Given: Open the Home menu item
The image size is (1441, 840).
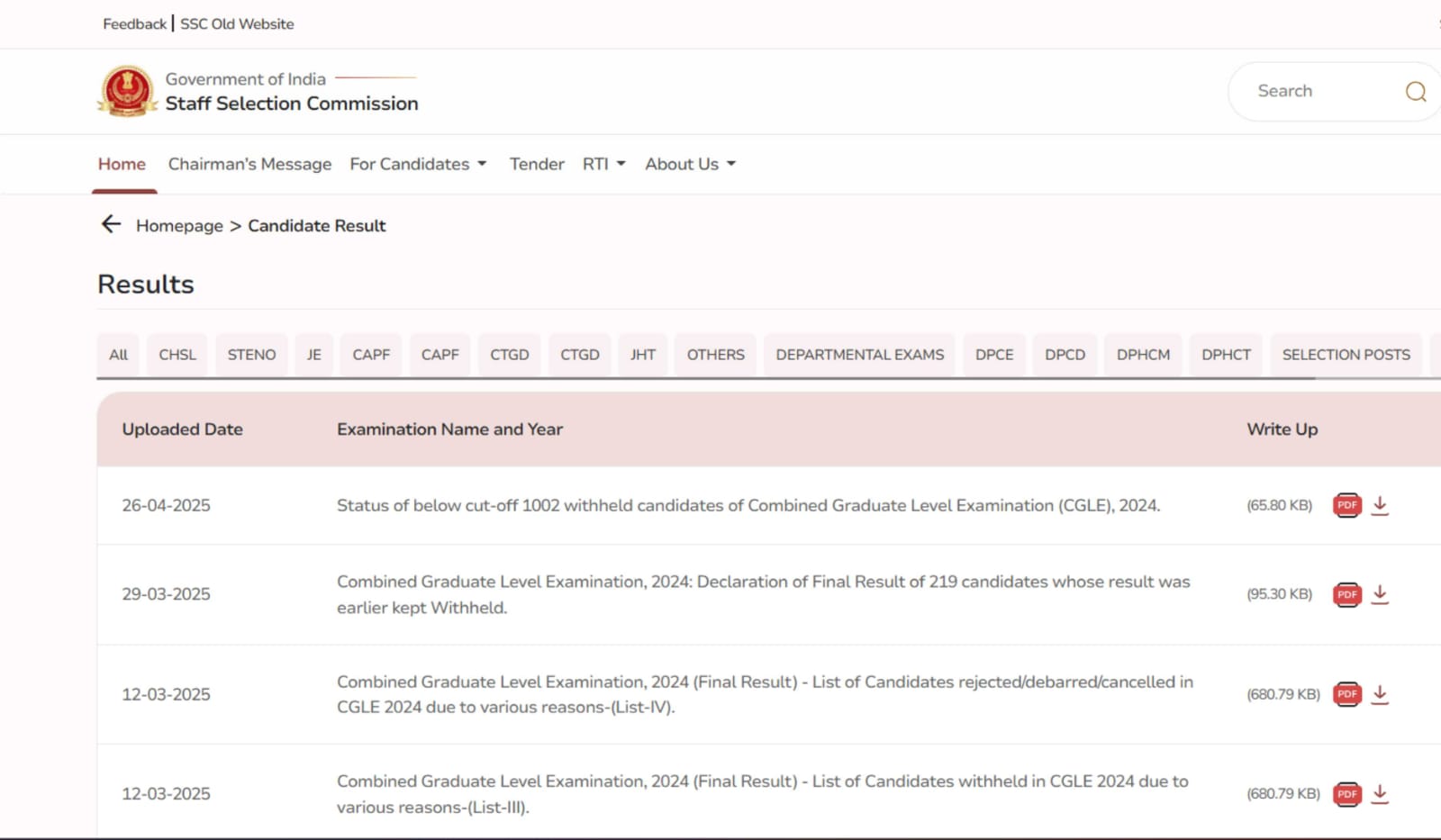Looking at the screenshot, I should (x=122, y=164).
